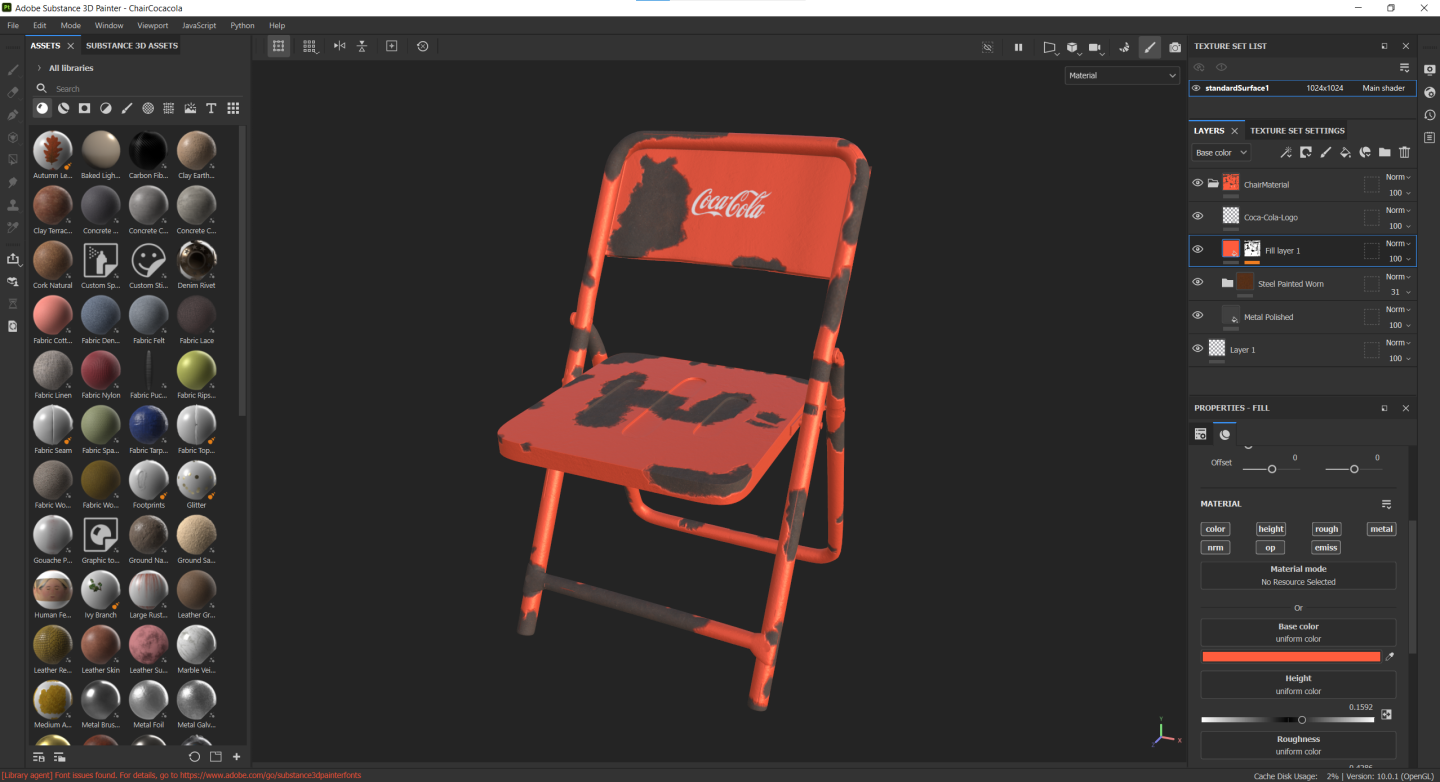Hide the Steel Painted Worn layer

1197,282
